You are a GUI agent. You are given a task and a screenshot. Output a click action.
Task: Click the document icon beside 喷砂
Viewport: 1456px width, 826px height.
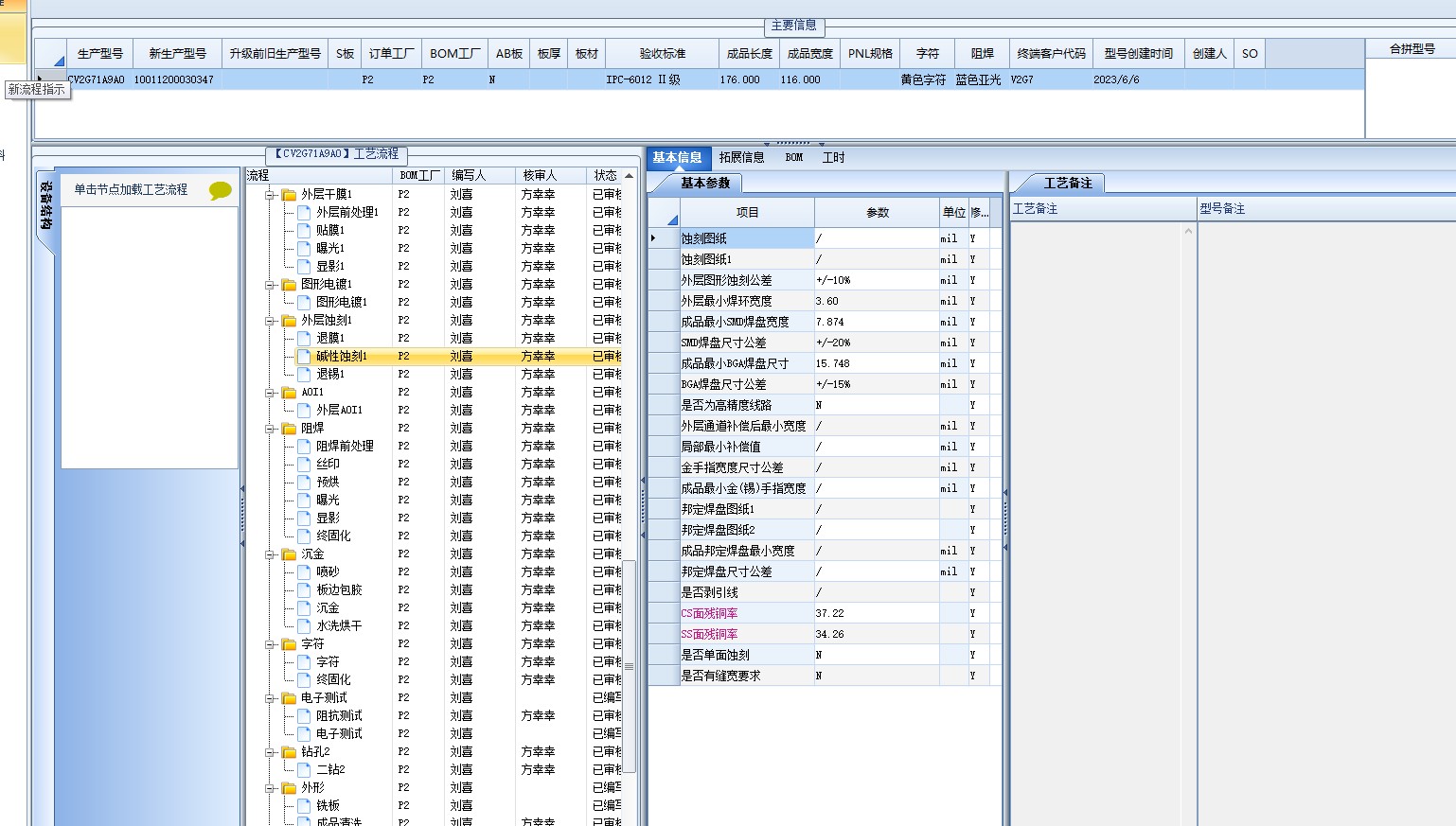304,571
